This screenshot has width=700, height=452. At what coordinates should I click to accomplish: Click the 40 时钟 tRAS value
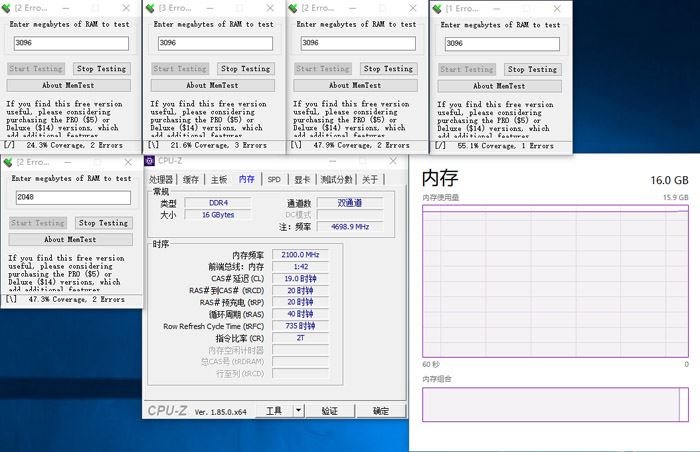300,314
